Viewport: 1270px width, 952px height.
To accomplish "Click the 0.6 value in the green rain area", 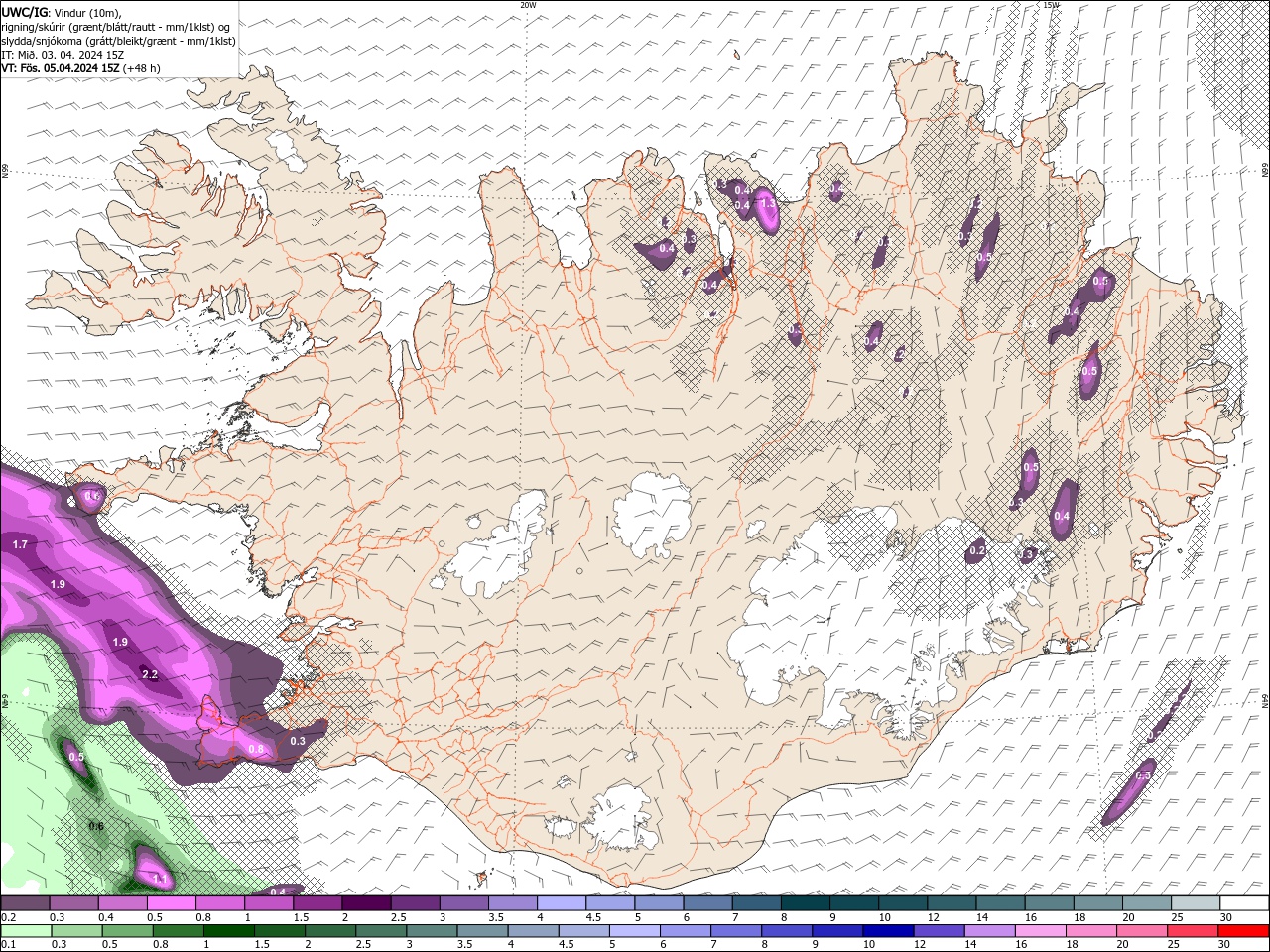I will [x=96, y=826].
